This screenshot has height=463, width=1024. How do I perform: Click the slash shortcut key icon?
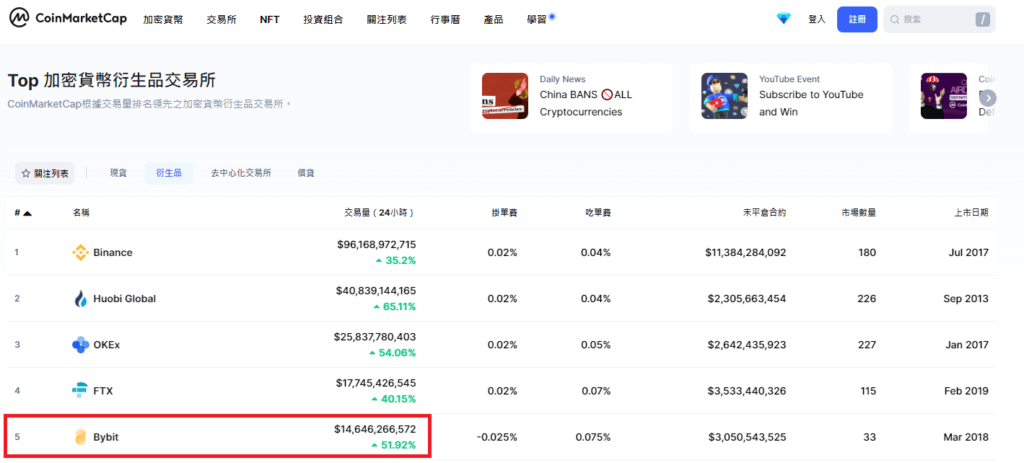click(982, 20)
